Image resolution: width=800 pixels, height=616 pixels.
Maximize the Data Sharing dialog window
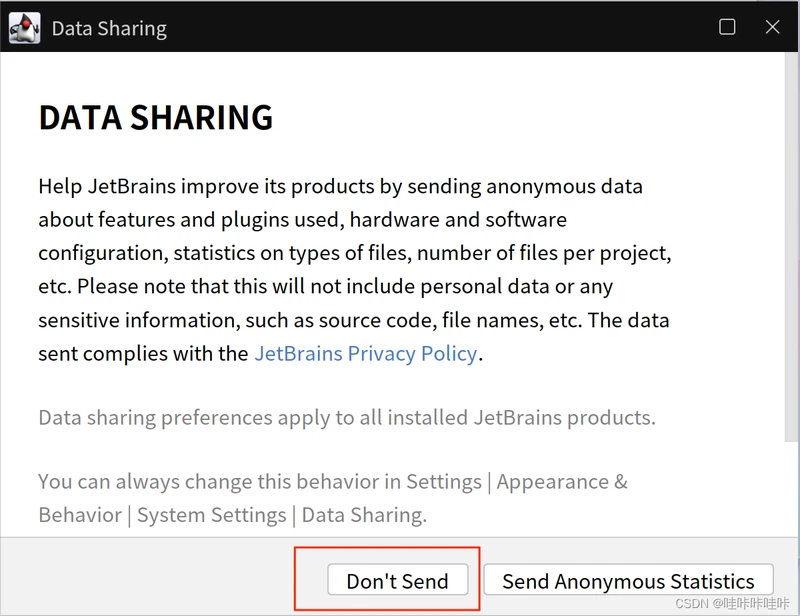[727, 27]
